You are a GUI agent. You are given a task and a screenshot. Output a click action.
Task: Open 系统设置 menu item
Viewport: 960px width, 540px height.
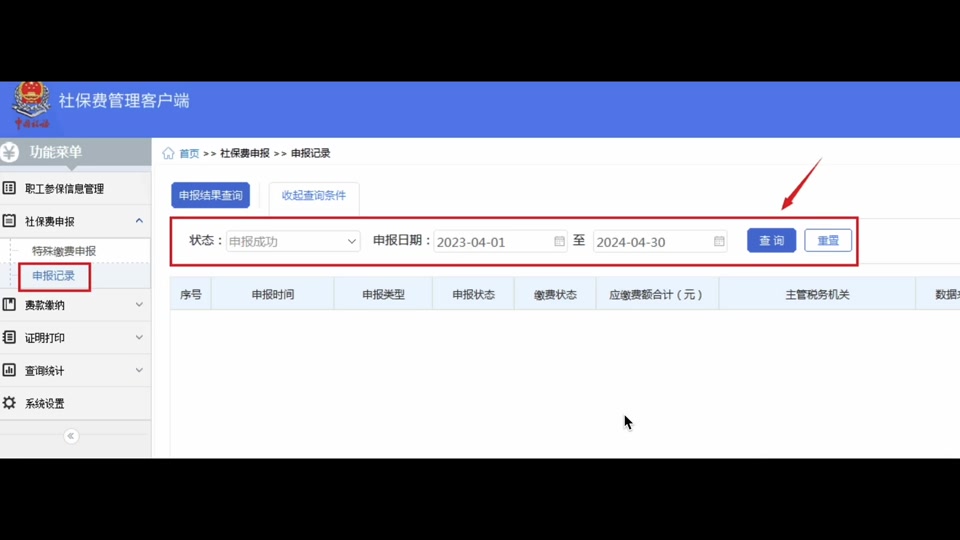75,403
